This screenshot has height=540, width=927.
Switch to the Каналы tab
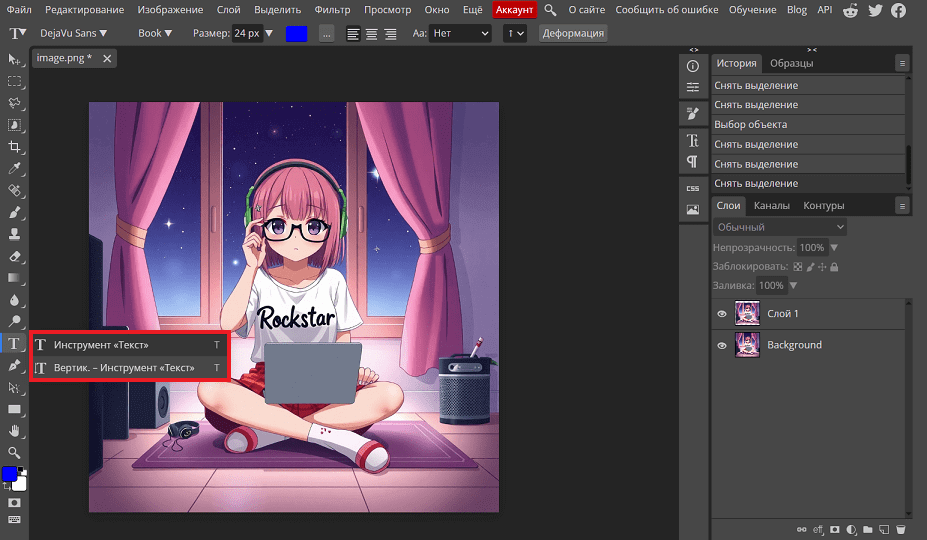(771, 205)
